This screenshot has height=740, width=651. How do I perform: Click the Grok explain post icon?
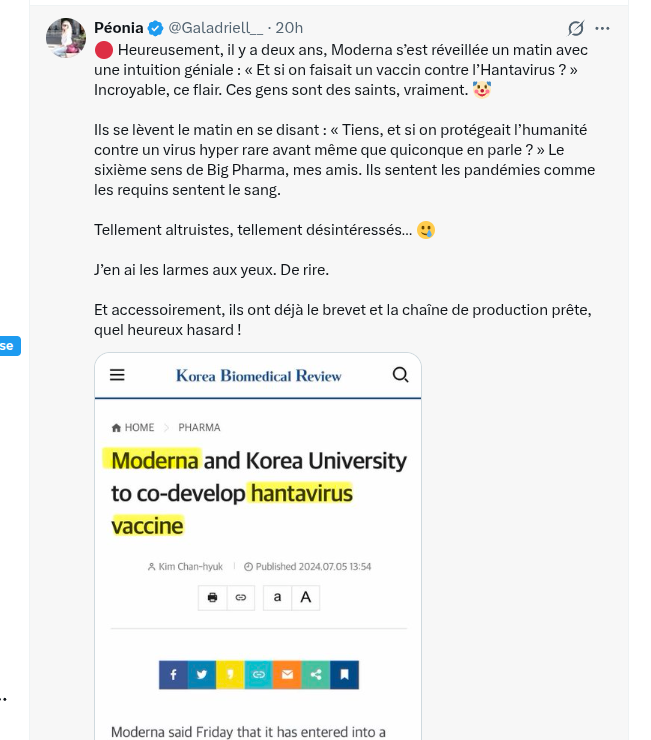tap(575, 28)
